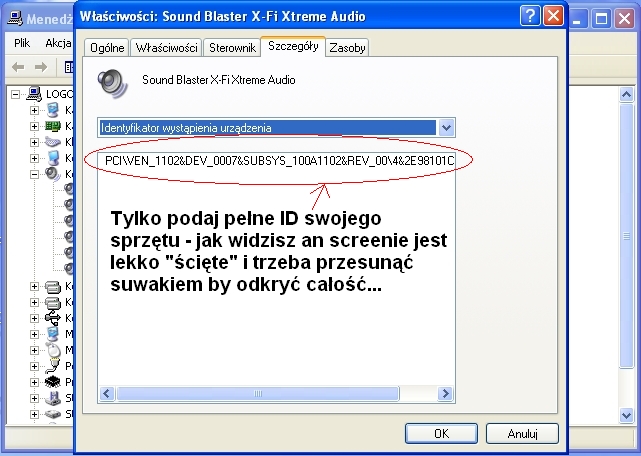The width and height of the screenshot is (641, 456).
Task: Expand the processor category node
Action: pos(34,382)
